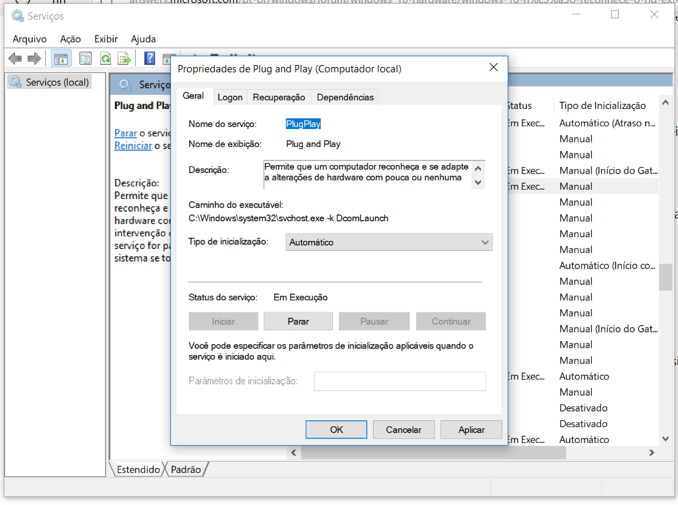Click the disabled Iniciar button
The height and width of the screenshot is (505, 678).
223,321
